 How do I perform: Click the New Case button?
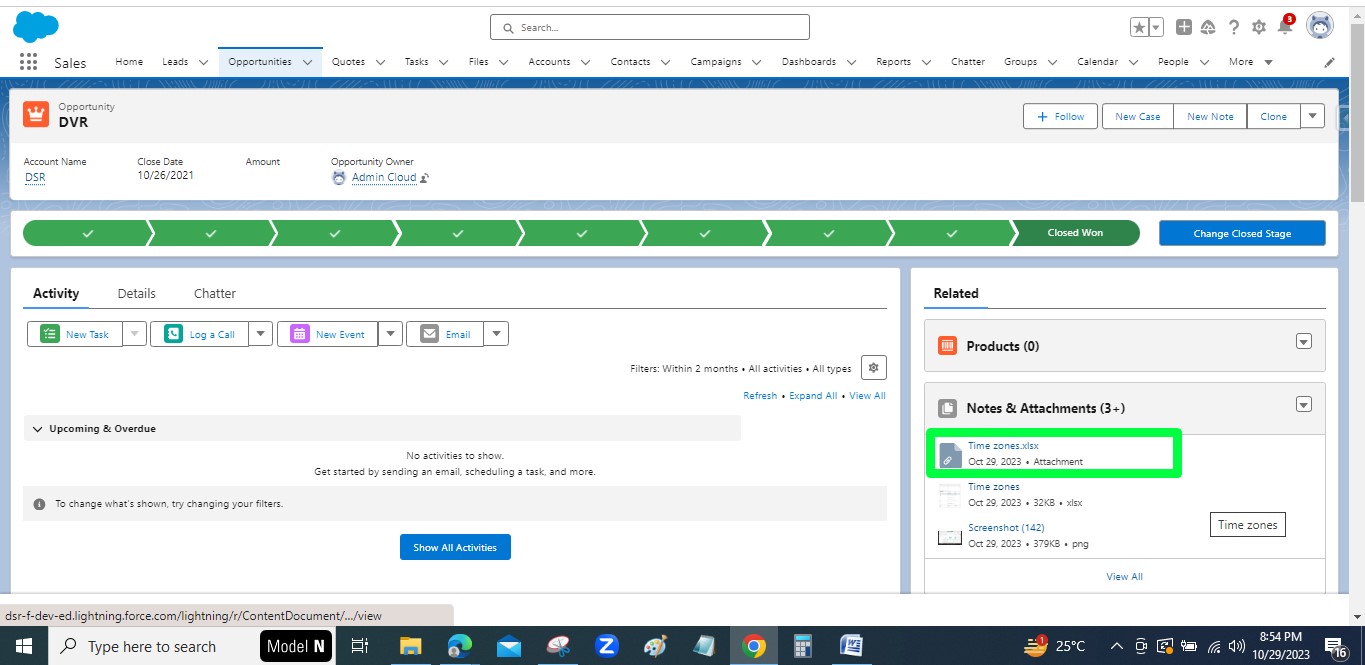click(1138, 116)
